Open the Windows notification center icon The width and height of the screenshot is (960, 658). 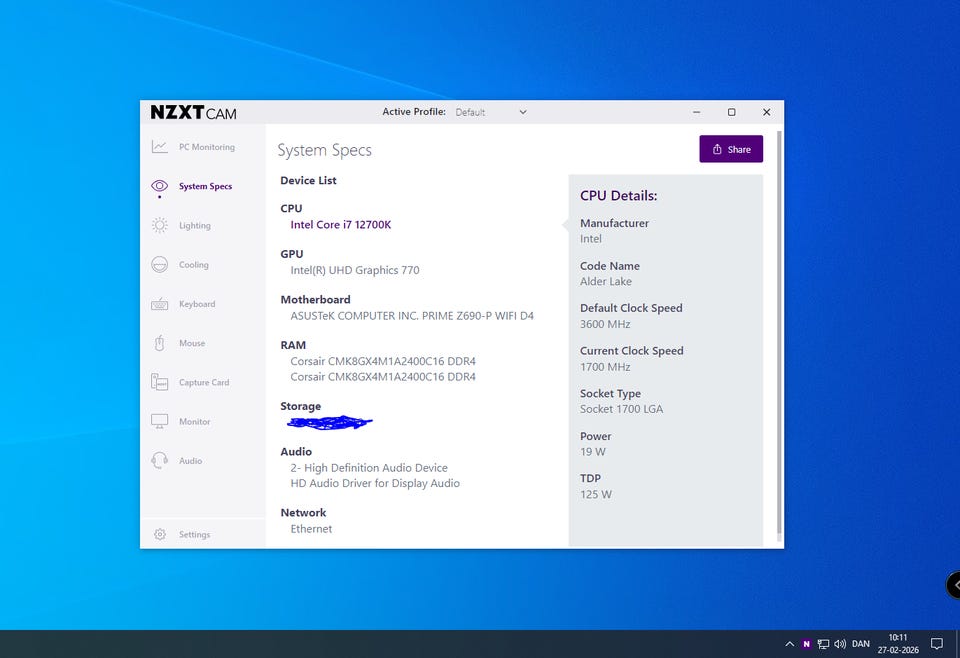pos(937,644)
